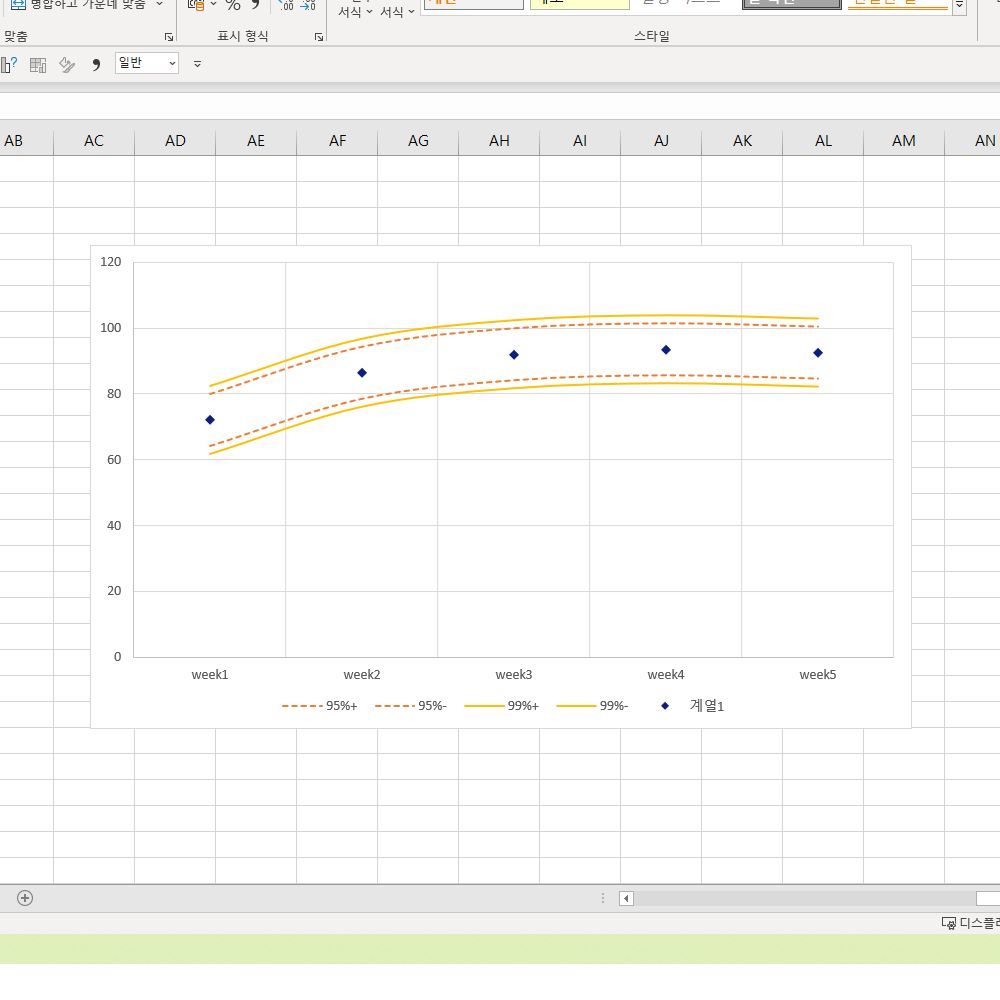Select column header AH
The height and width of the screenshot is (1000, 1000).
(x=499, y=141)
